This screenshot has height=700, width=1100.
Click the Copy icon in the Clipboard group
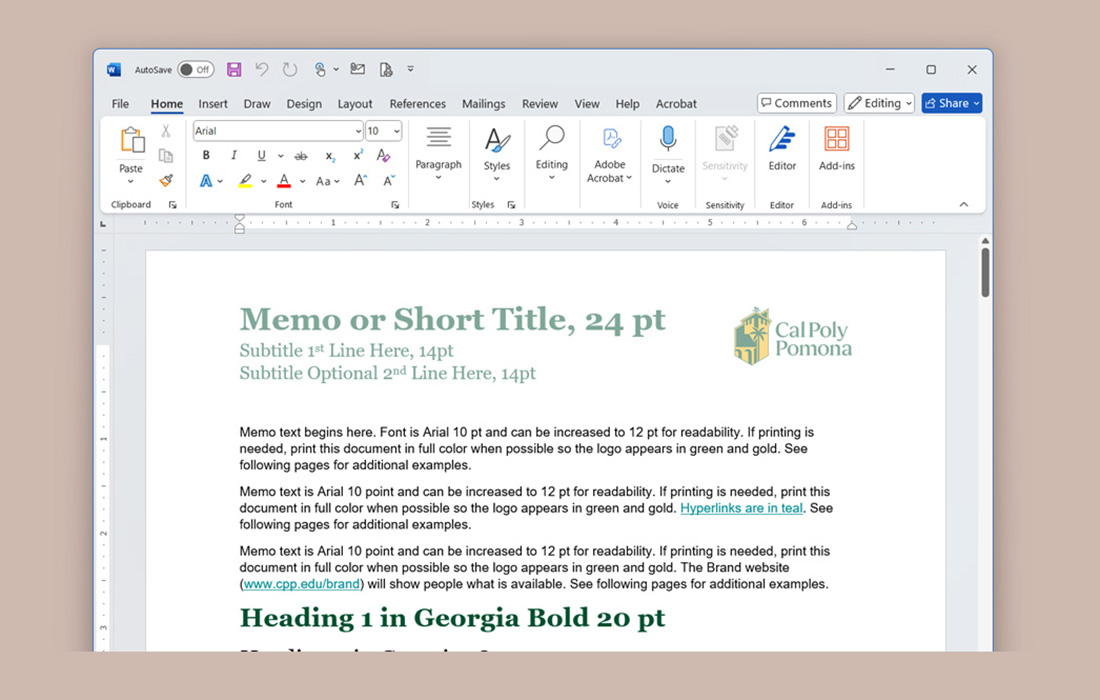pyautogui.click(x=166, y=155)
